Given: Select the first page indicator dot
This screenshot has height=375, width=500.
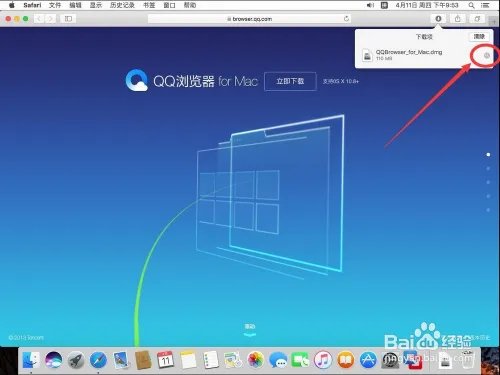Looking at the screenshot, I should pos(488,155).
